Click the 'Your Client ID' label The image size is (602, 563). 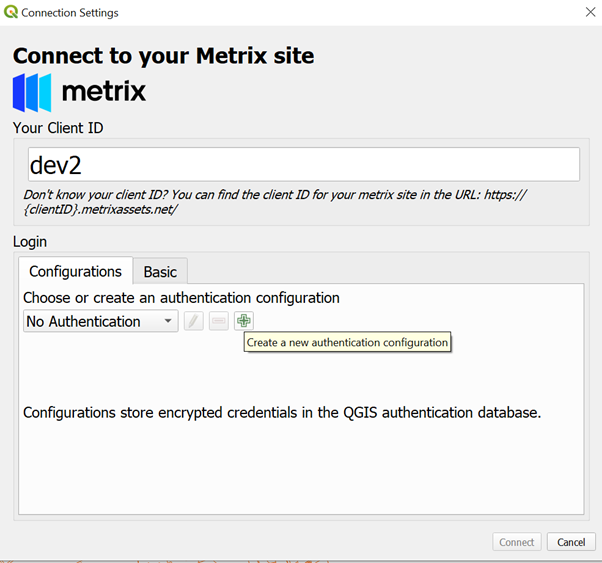pos(58,128)
